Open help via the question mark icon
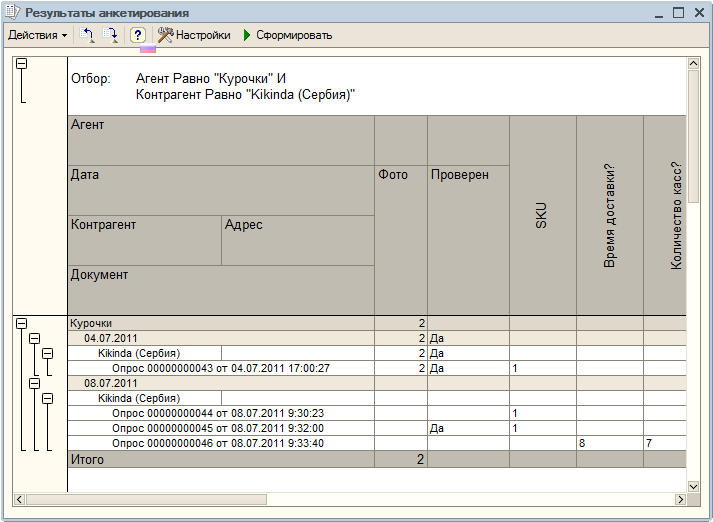The height and width of the screenshot is (522, 713). point(138,35)
